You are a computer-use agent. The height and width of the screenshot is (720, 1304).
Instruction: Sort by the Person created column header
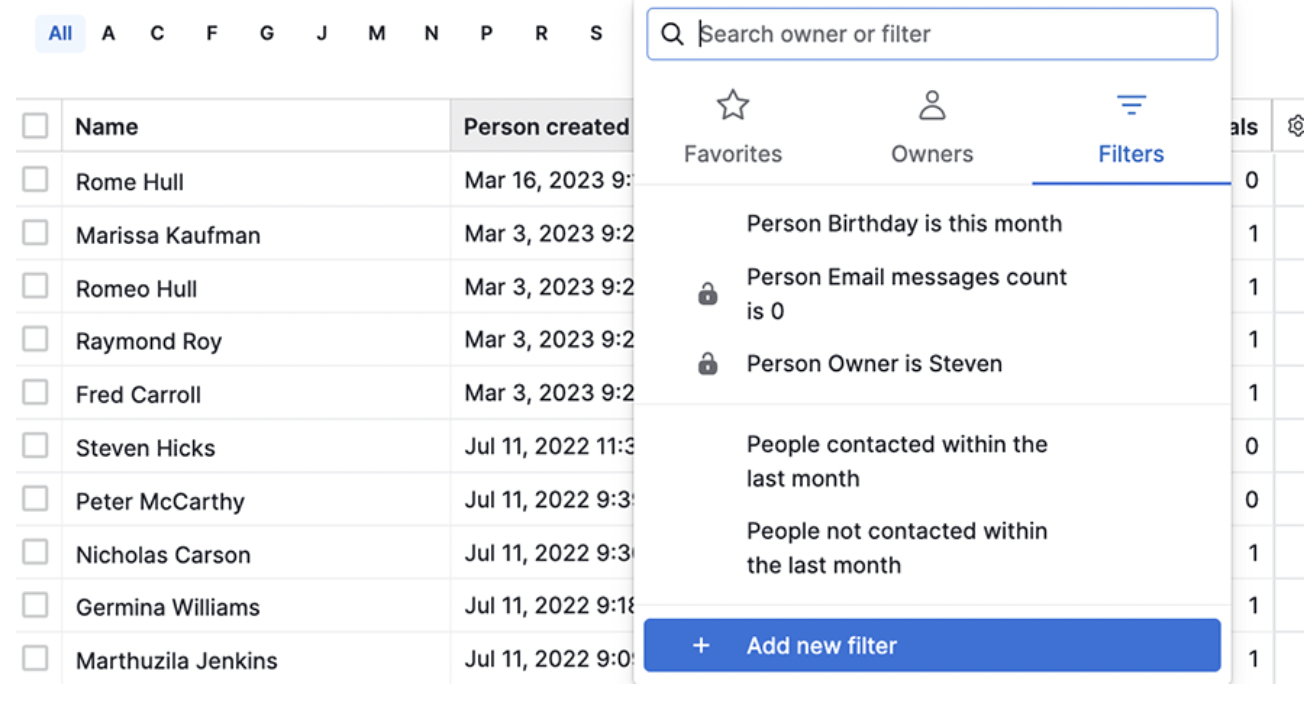(546, 127)
